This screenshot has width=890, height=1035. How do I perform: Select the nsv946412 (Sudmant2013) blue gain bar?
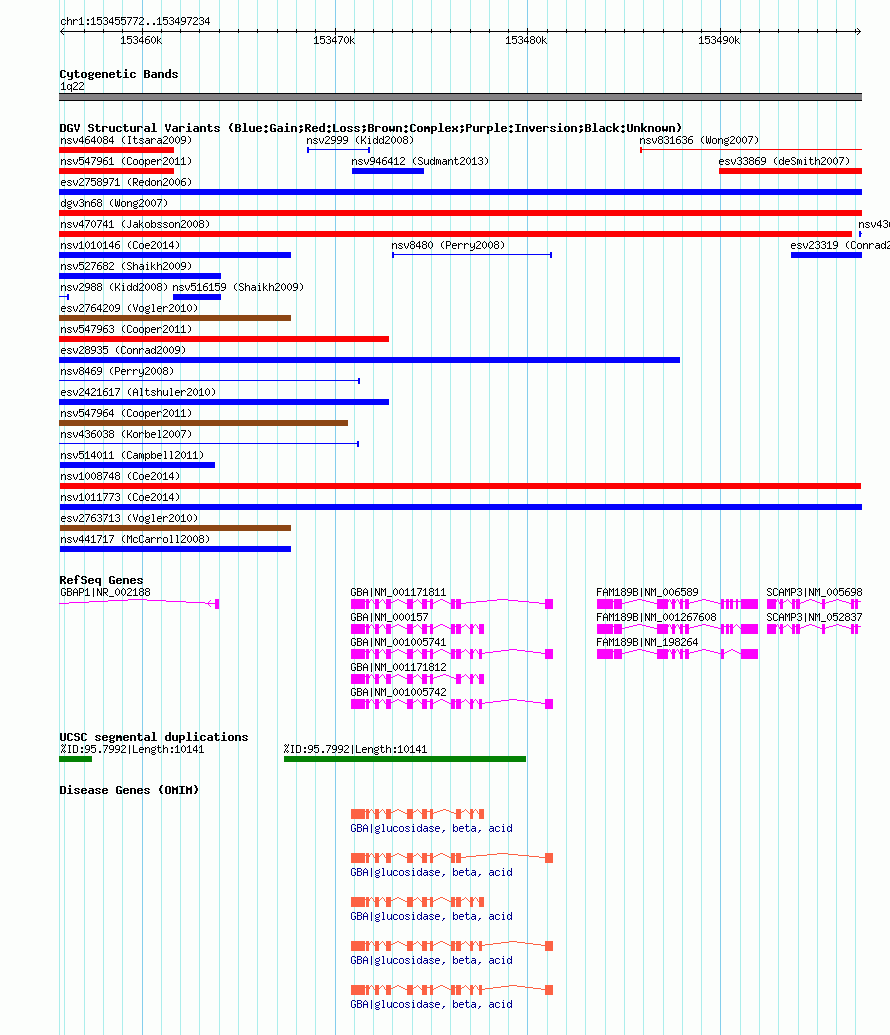pos(388,171)
